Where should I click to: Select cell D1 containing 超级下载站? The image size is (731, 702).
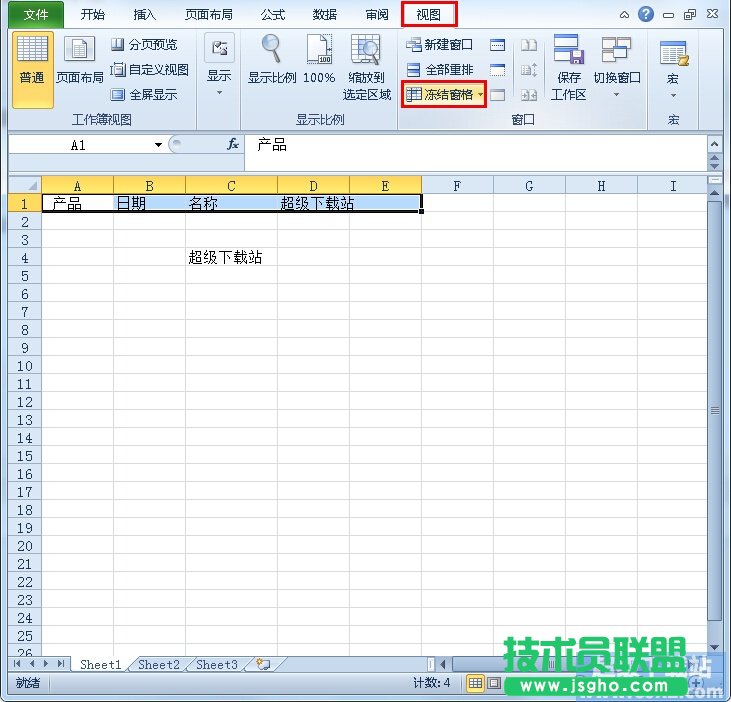click(x=313, y=203)
